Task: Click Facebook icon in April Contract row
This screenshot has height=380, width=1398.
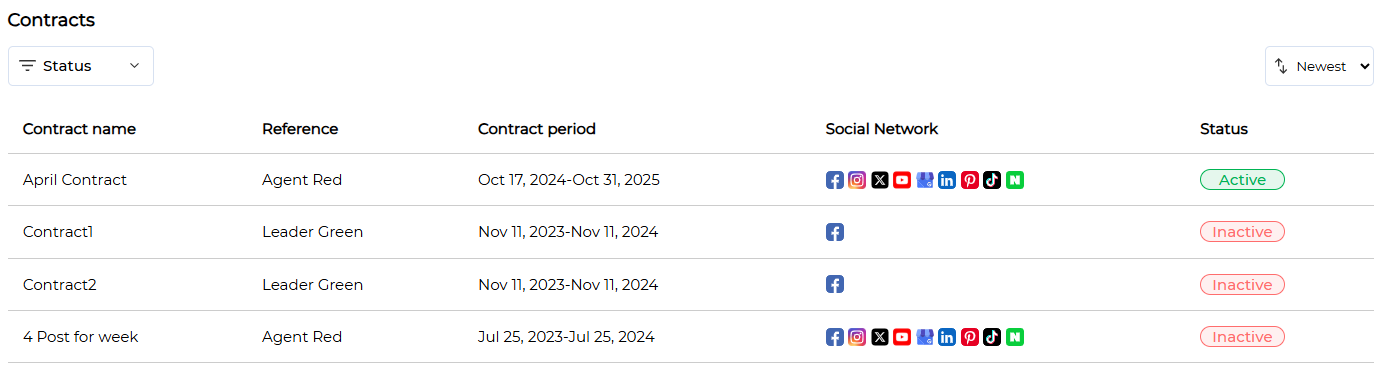Action: 835,180
